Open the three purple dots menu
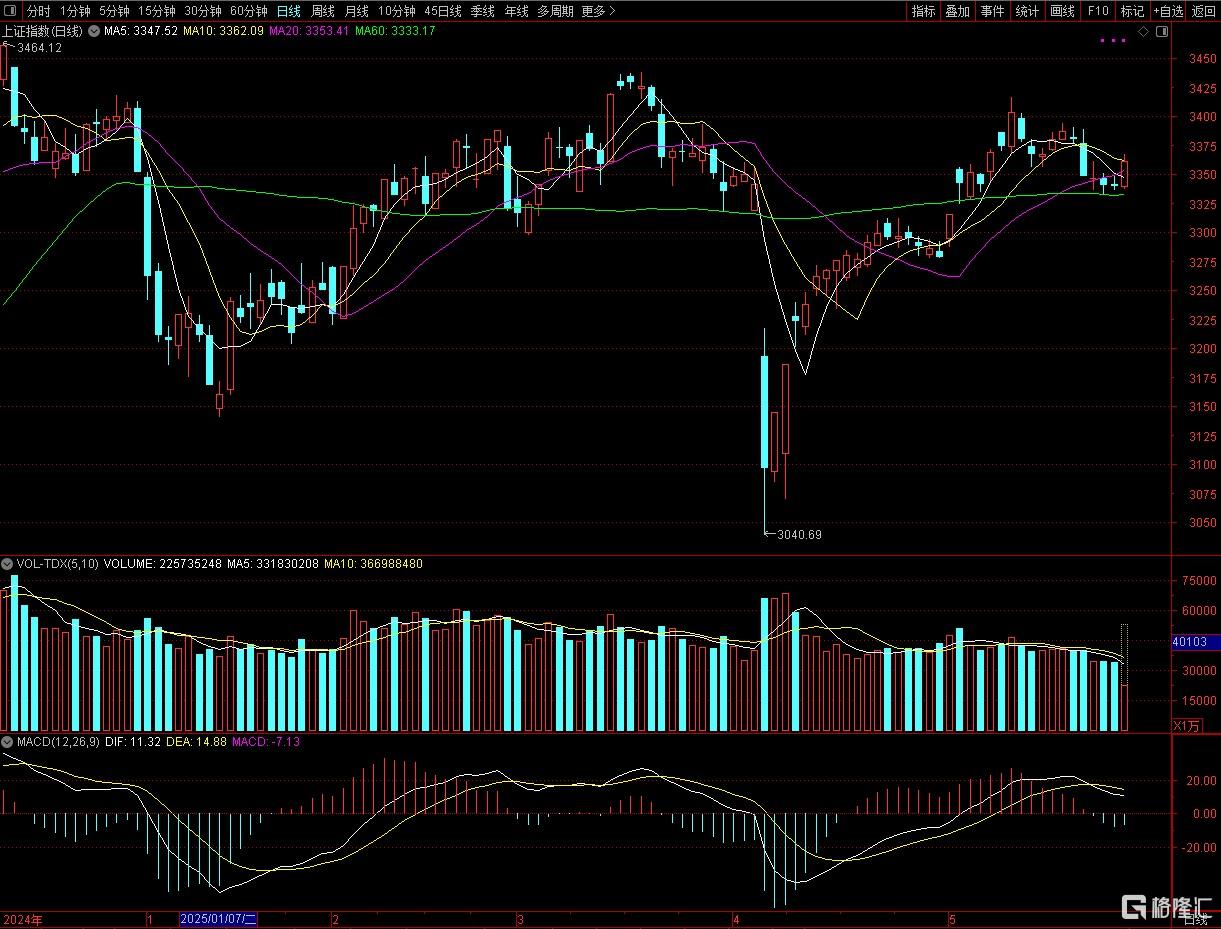Screen dimensions: 1221x929 coord(1112,40)
